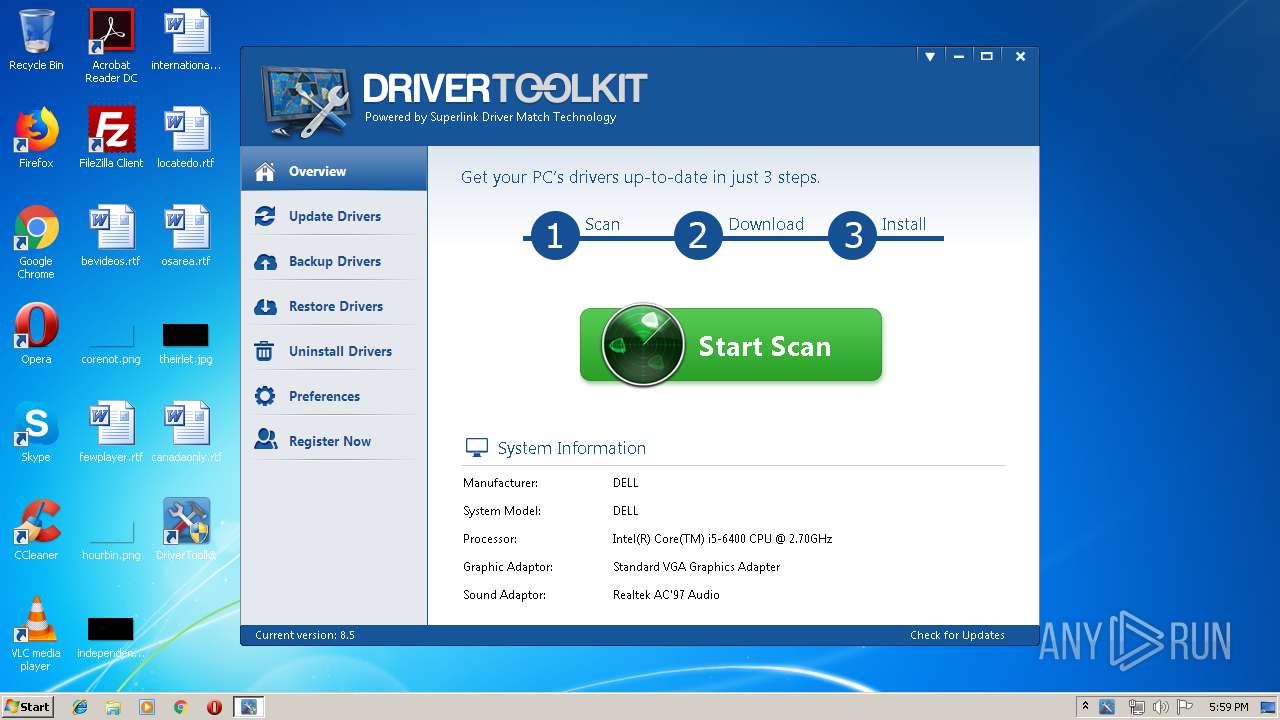
Task: Click the Preferences gear icon
Action: (x=265, y=396)
